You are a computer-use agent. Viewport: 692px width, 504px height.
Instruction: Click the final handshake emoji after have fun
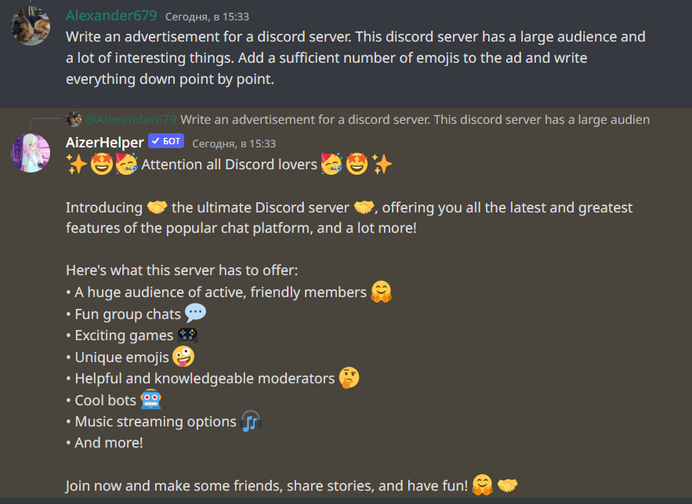[x=508, y=485]
